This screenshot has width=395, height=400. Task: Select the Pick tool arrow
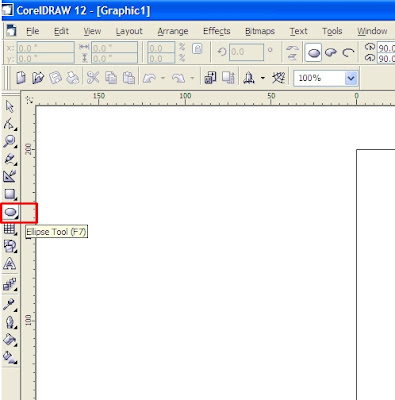[x=10, y=107]
